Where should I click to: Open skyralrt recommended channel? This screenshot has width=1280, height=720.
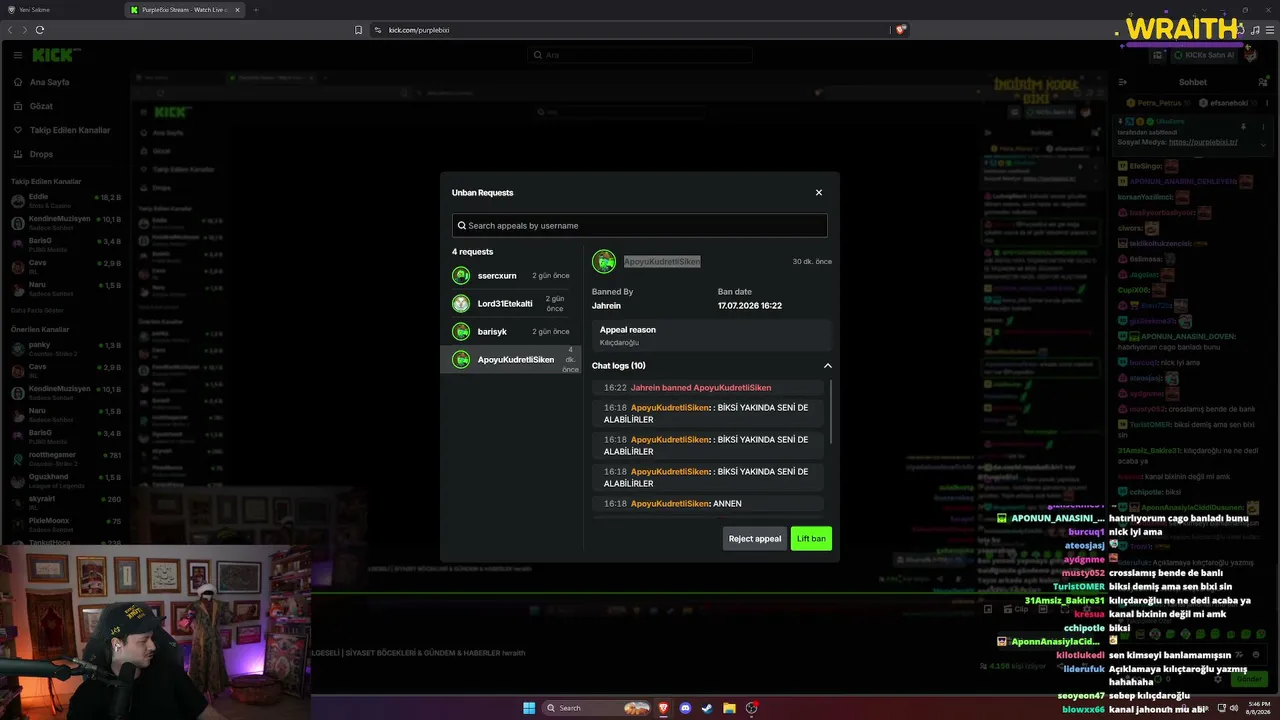pos(66,501)
